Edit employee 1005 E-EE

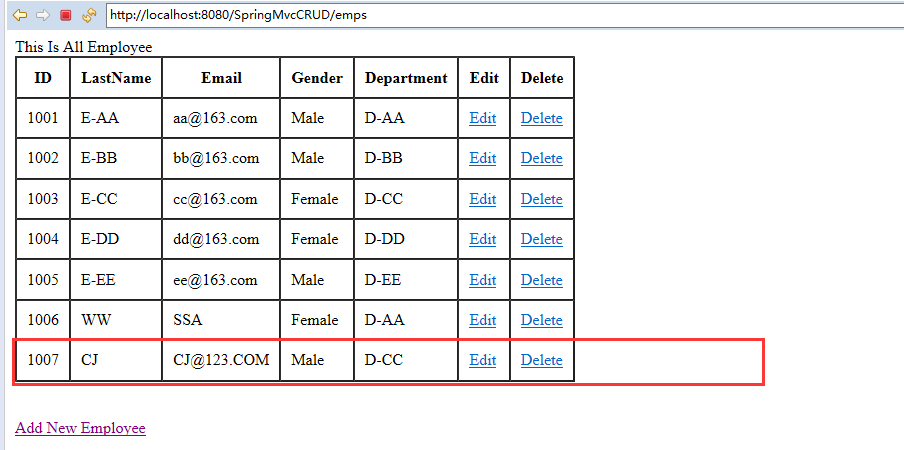483,280
